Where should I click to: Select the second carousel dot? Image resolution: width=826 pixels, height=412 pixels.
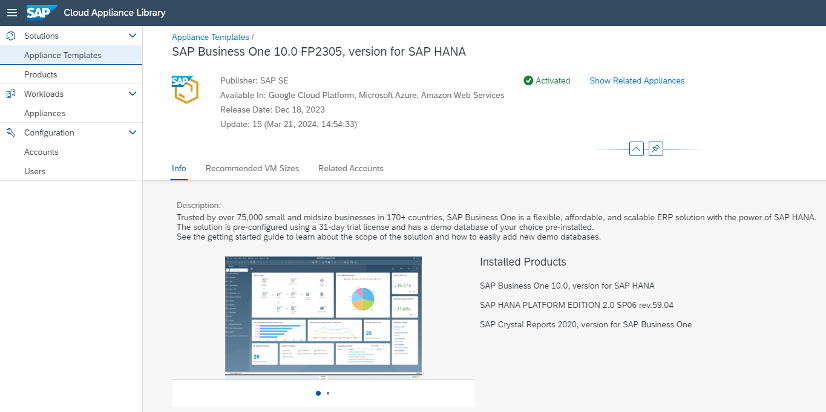[x=328, y=393]
